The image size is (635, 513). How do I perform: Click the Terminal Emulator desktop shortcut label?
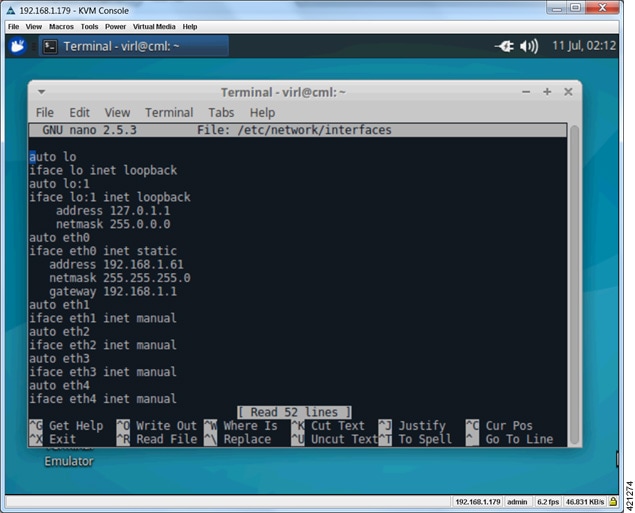[x=69, y=461]
